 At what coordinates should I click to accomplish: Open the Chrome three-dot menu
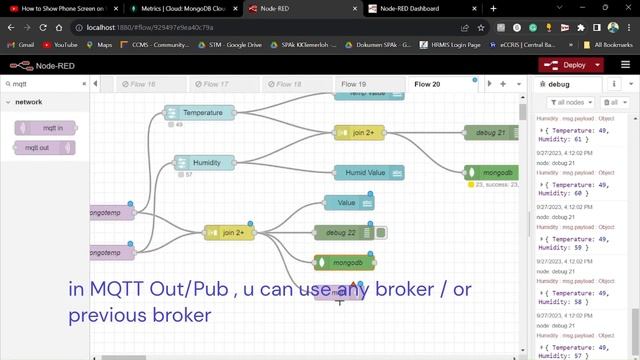tap(629, 27)
